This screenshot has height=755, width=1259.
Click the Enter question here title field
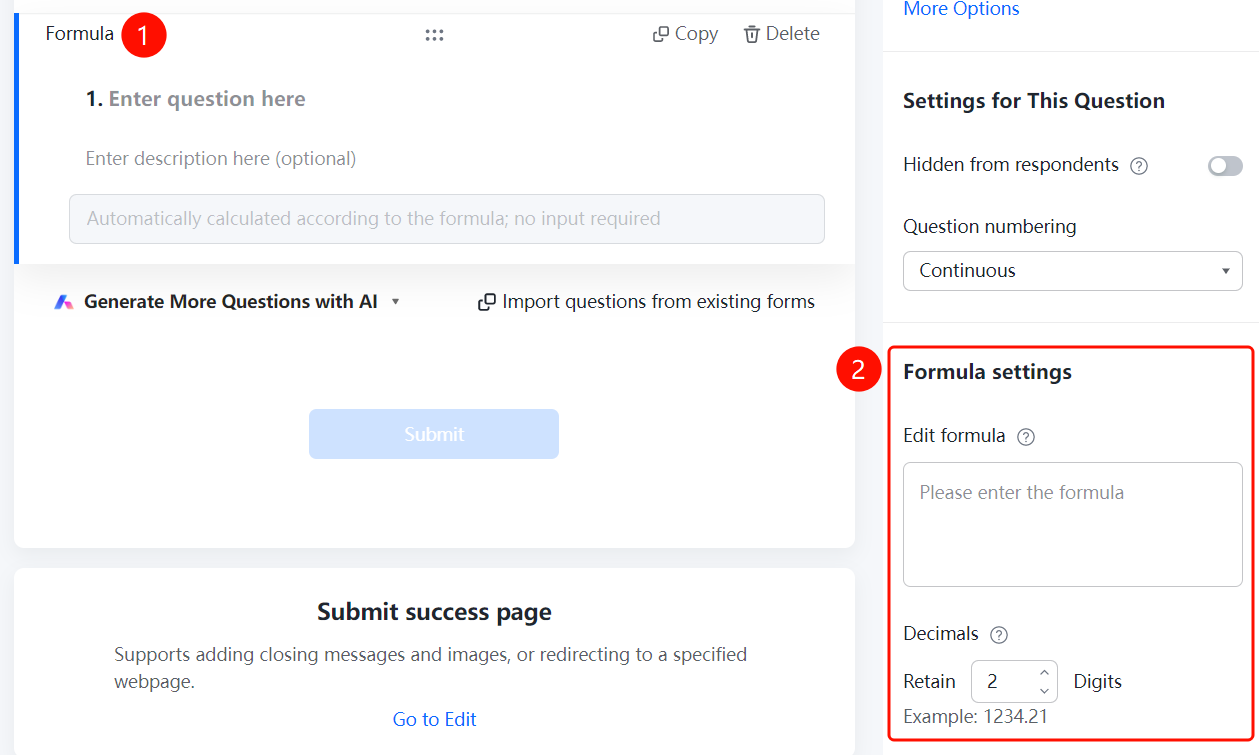(x=207, y=99)
